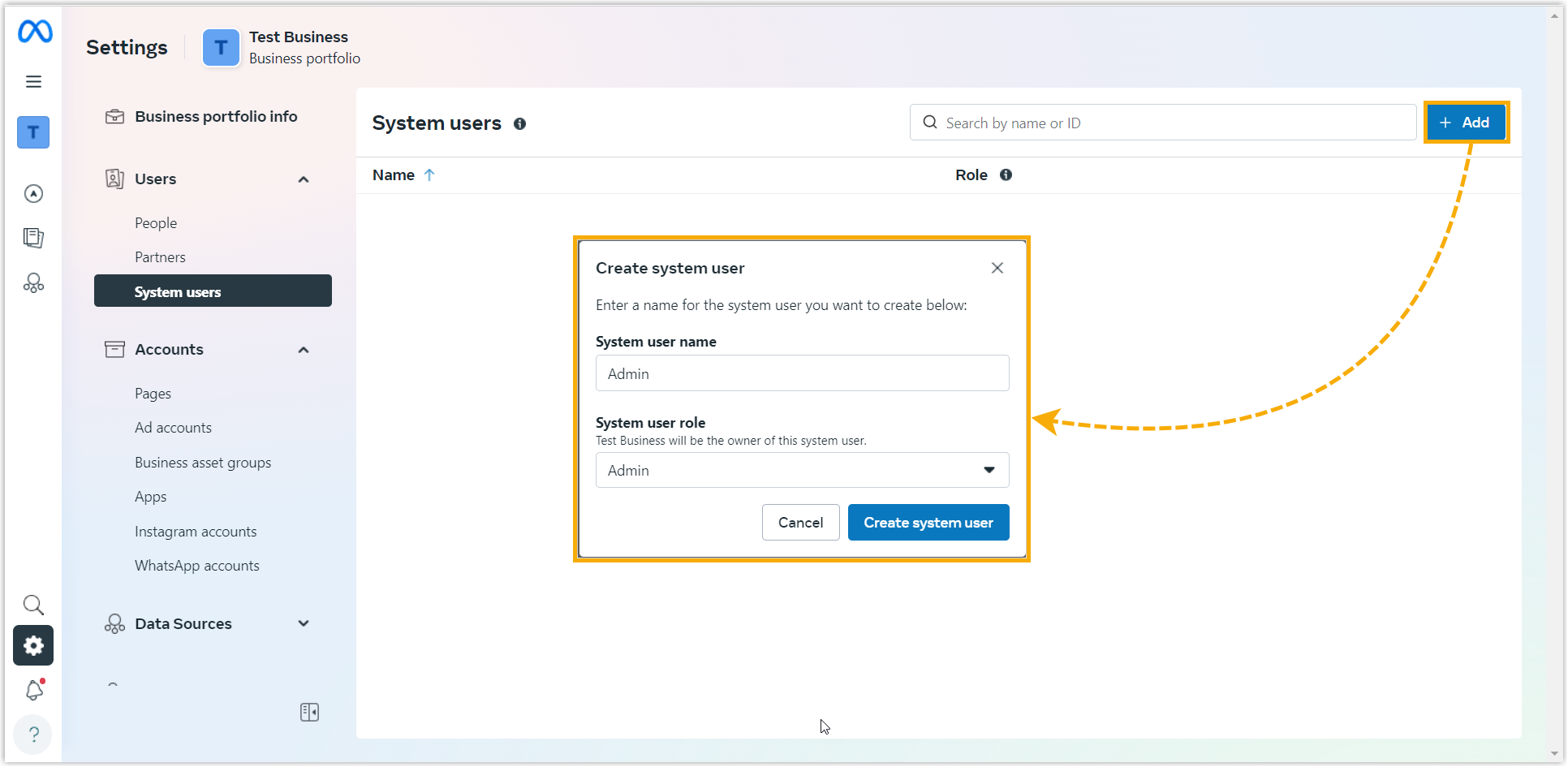The width and height of the screenshot is (1568, 767).
Task: Collapse the Users section
Action: click(x=304, y=179)
